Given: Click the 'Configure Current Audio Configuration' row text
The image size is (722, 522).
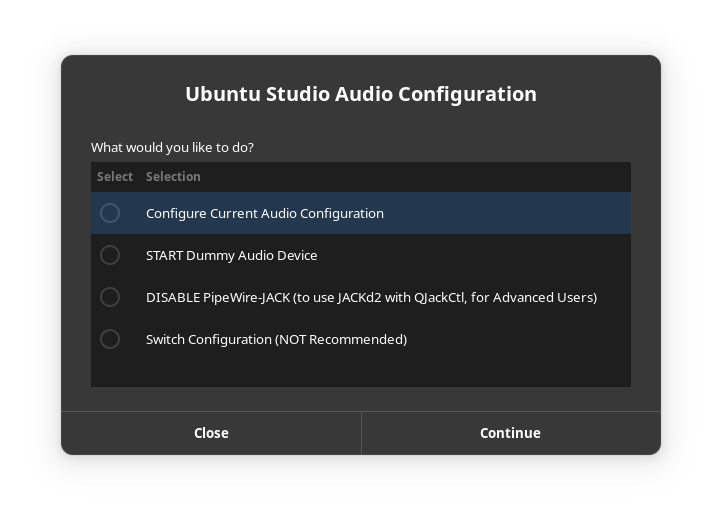Looking at the screenshot, I should [264, 213].
